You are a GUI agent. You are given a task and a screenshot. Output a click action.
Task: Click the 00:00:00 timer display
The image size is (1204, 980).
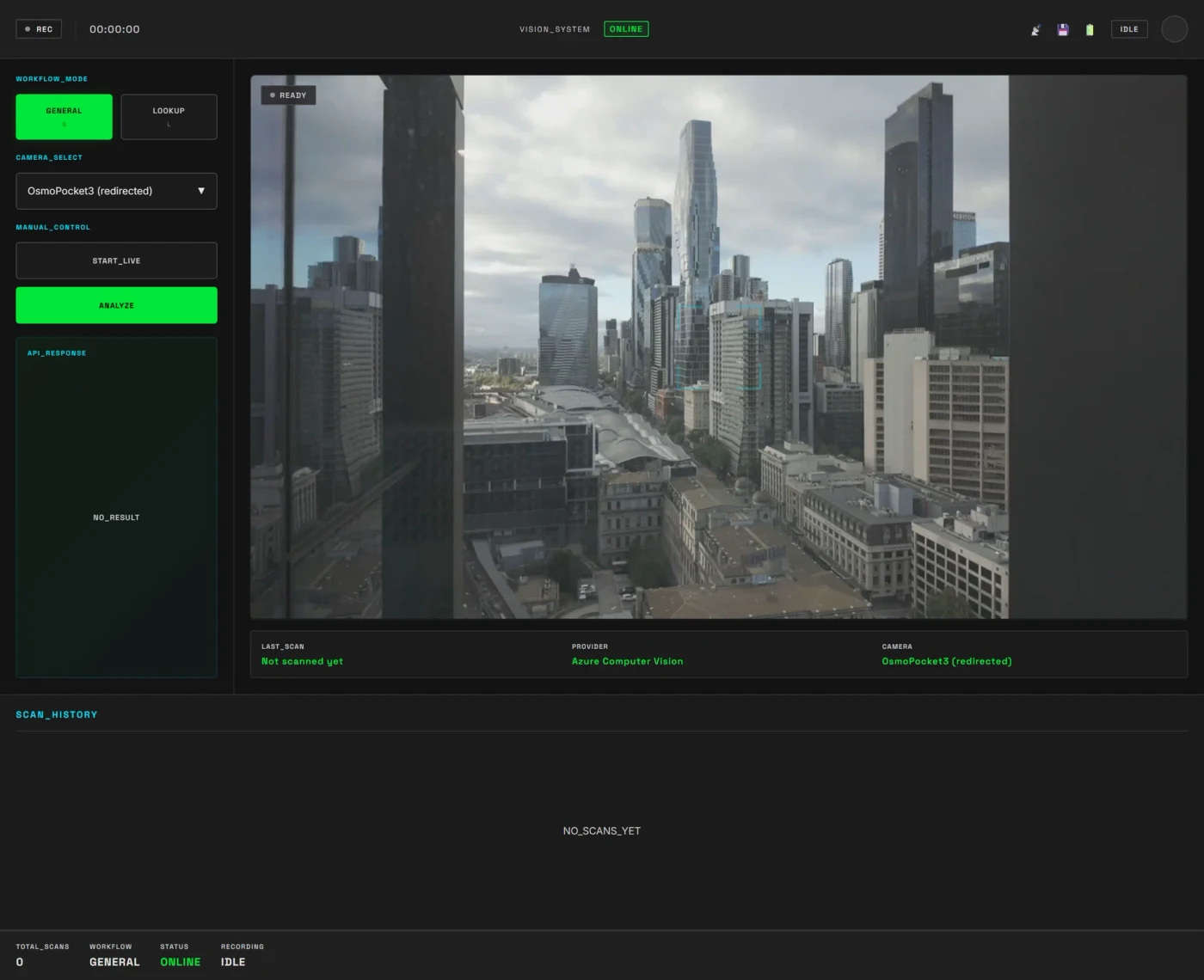[114, 28]
